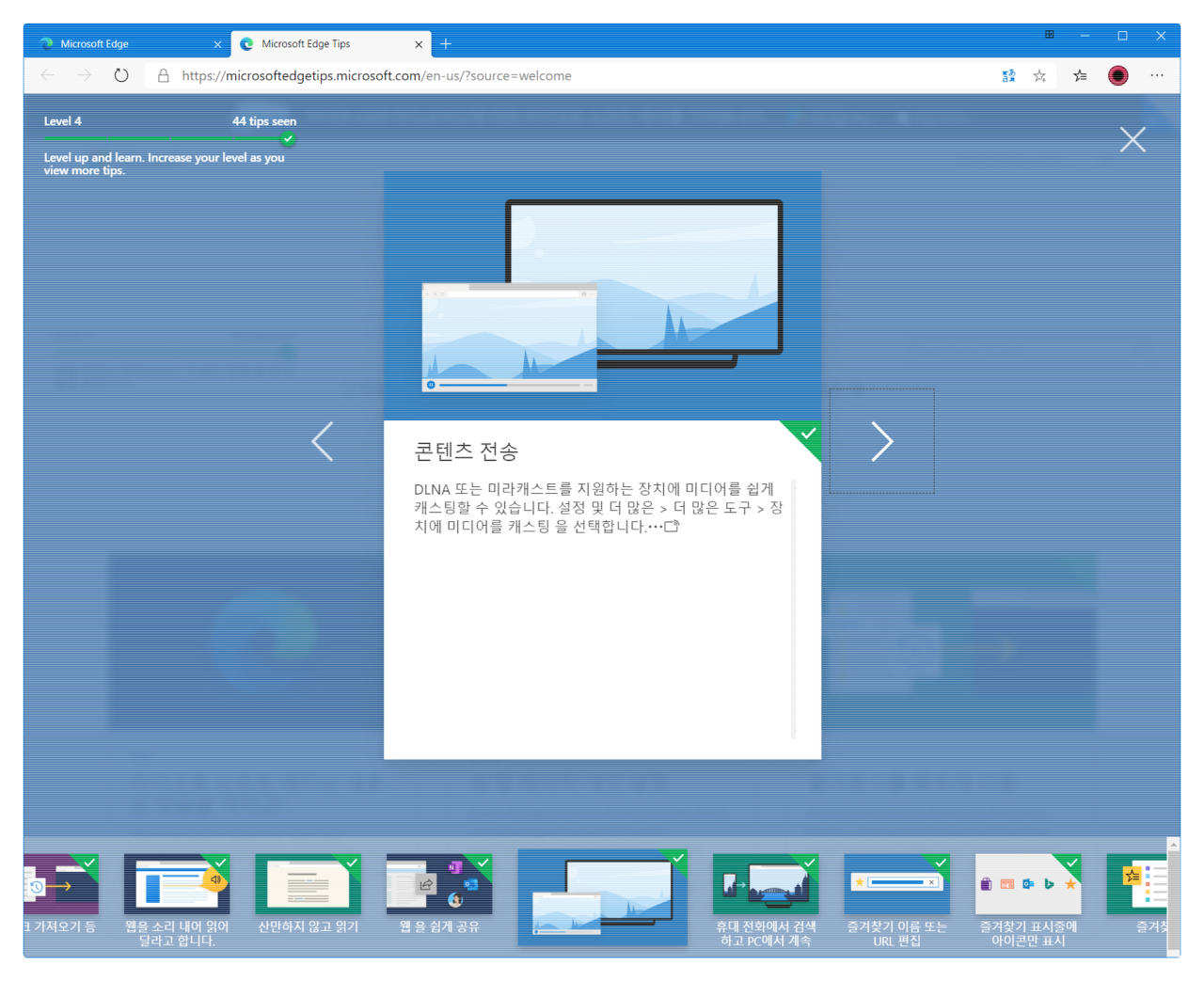The image size is (1204, 981).
Task: Click the tip illustration image
Action: pyautogui.click(x=602, y=295)
